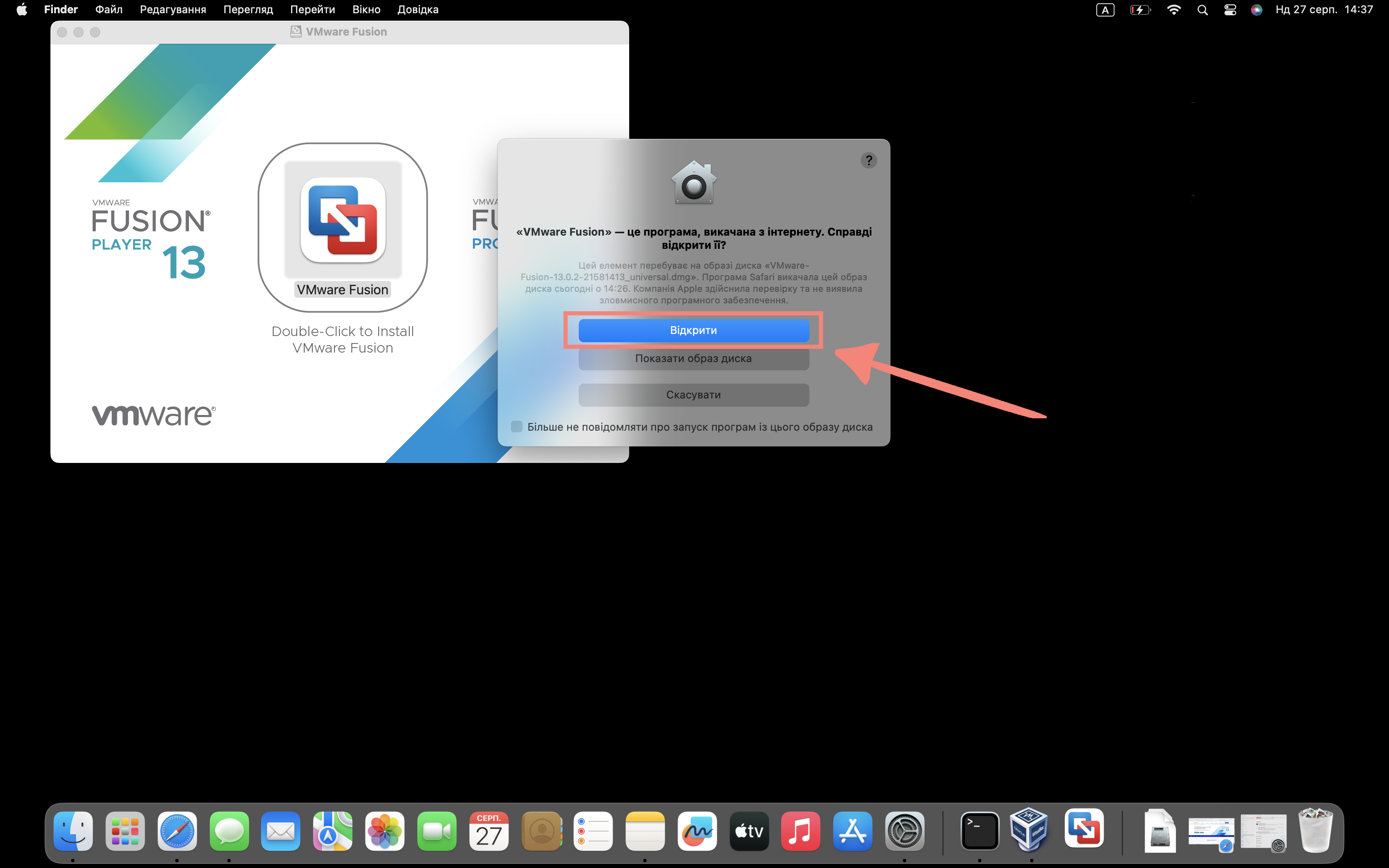The width and height of the screenshot is (1389, 868).
Task: Open Music from the Dock
Action: [x=801, y=831]
